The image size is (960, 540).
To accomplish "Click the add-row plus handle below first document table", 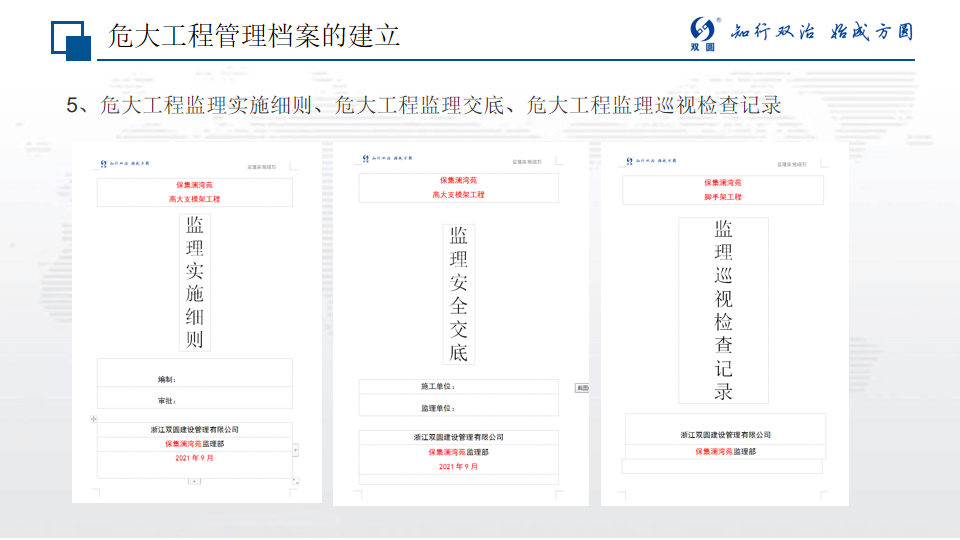I will (194, 481).
